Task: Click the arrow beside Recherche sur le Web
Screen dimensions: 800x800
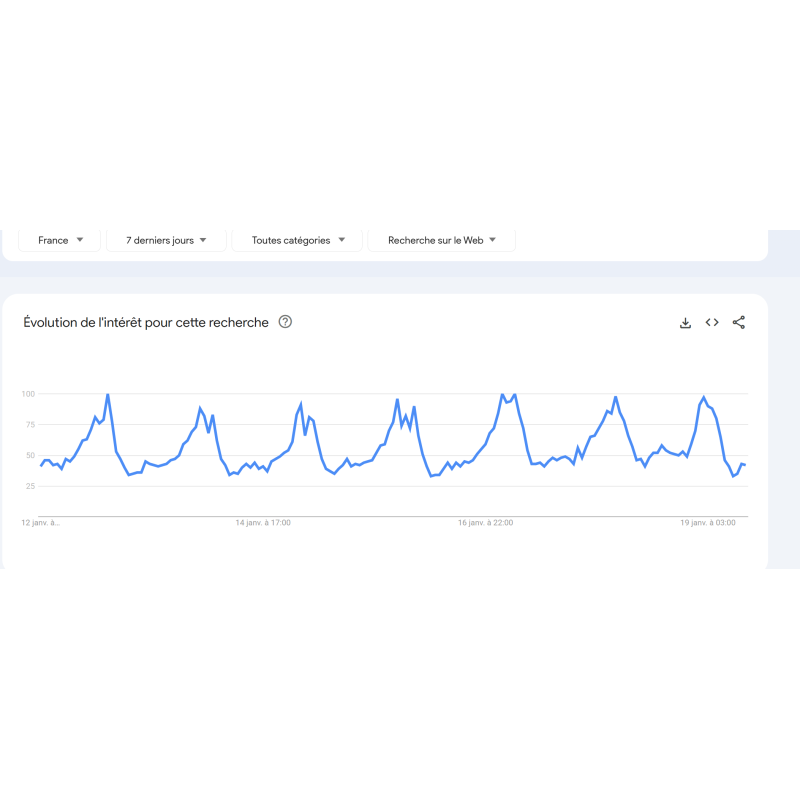Action: click(x=492, y=240)
